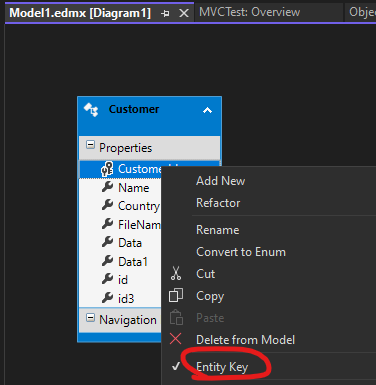376x385 pixels.
Task: Pin the Model1.edmx tab
Action: pos(165,13)
